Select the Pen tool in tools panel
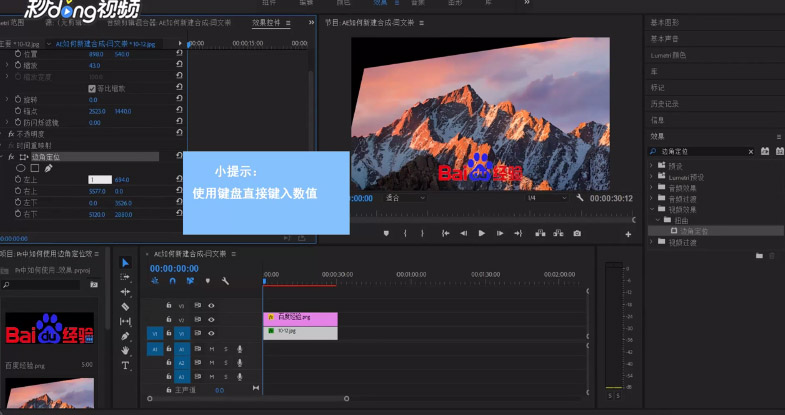This screenshot has width=785, height=415. 125,336
